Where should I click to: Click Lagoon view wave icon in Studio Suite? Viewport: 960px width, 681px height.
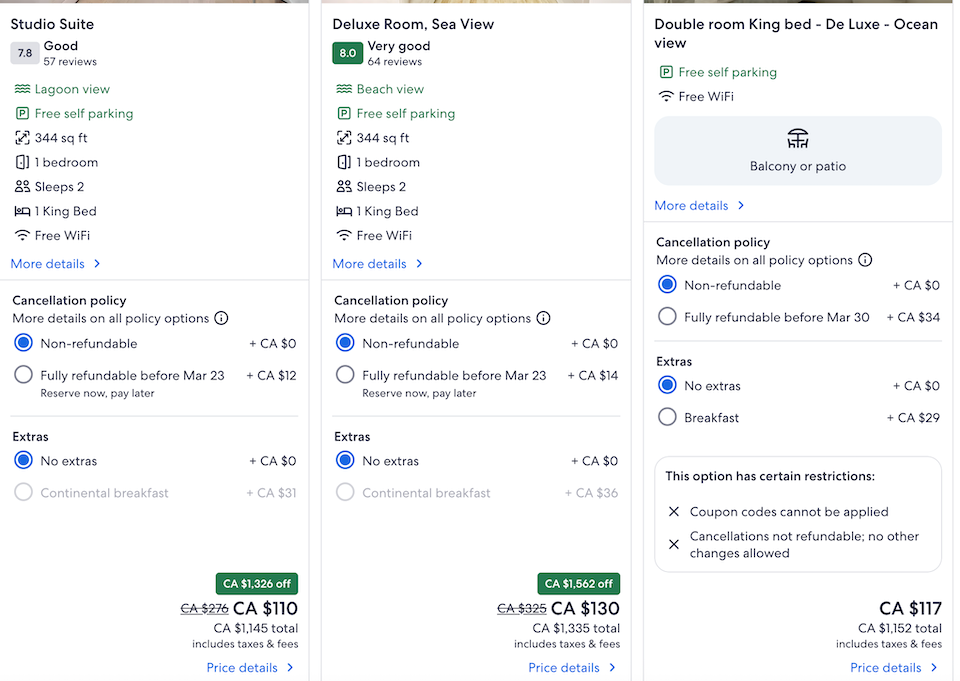[22, 89]
